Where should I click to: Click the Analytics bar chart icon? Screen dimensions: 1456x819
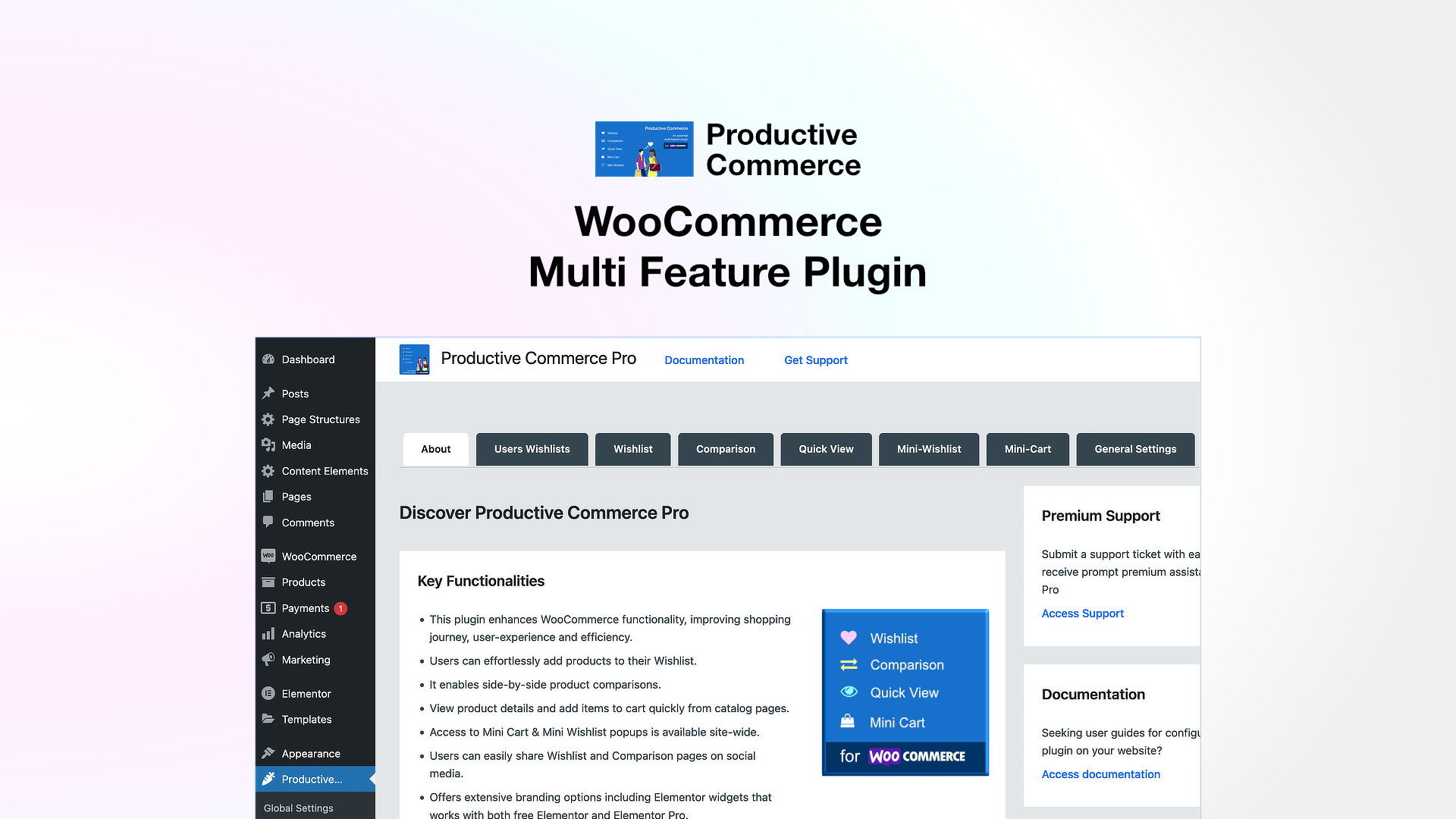coord(268,634)
